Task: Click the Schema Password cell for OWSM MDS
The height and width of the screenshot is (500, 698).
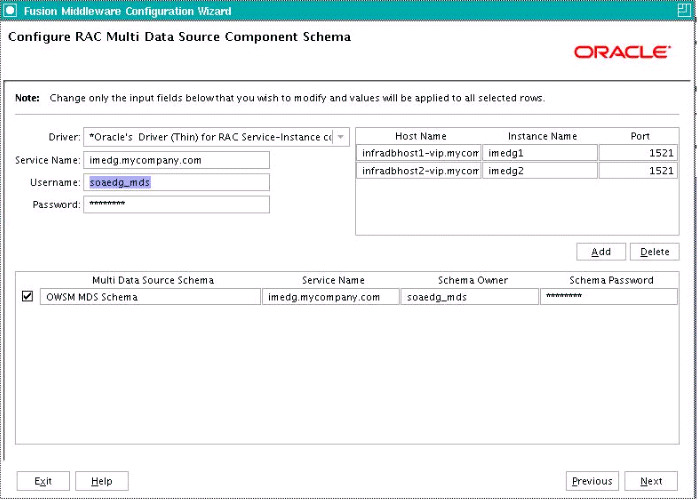Action: 610,297
